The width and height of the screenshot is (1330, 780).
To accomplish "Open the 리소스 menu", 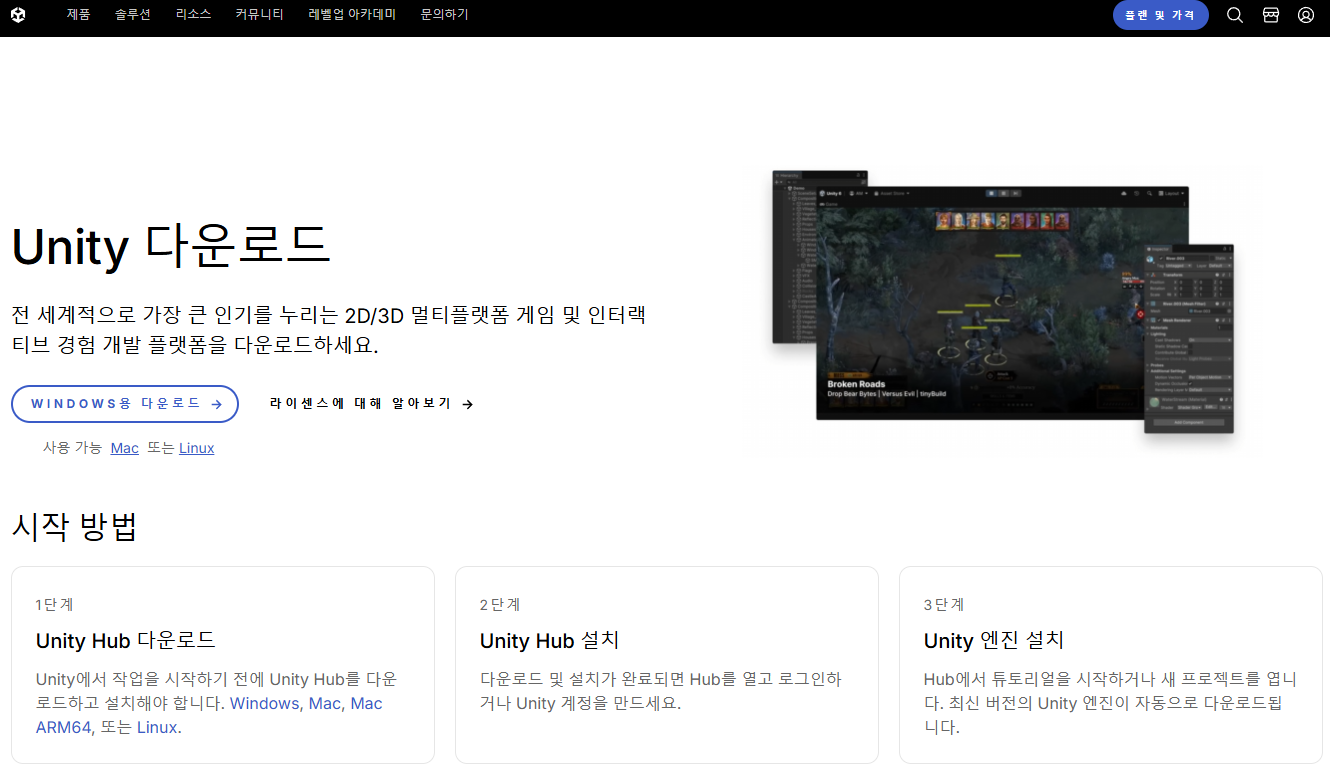I will tap(193, 15).
